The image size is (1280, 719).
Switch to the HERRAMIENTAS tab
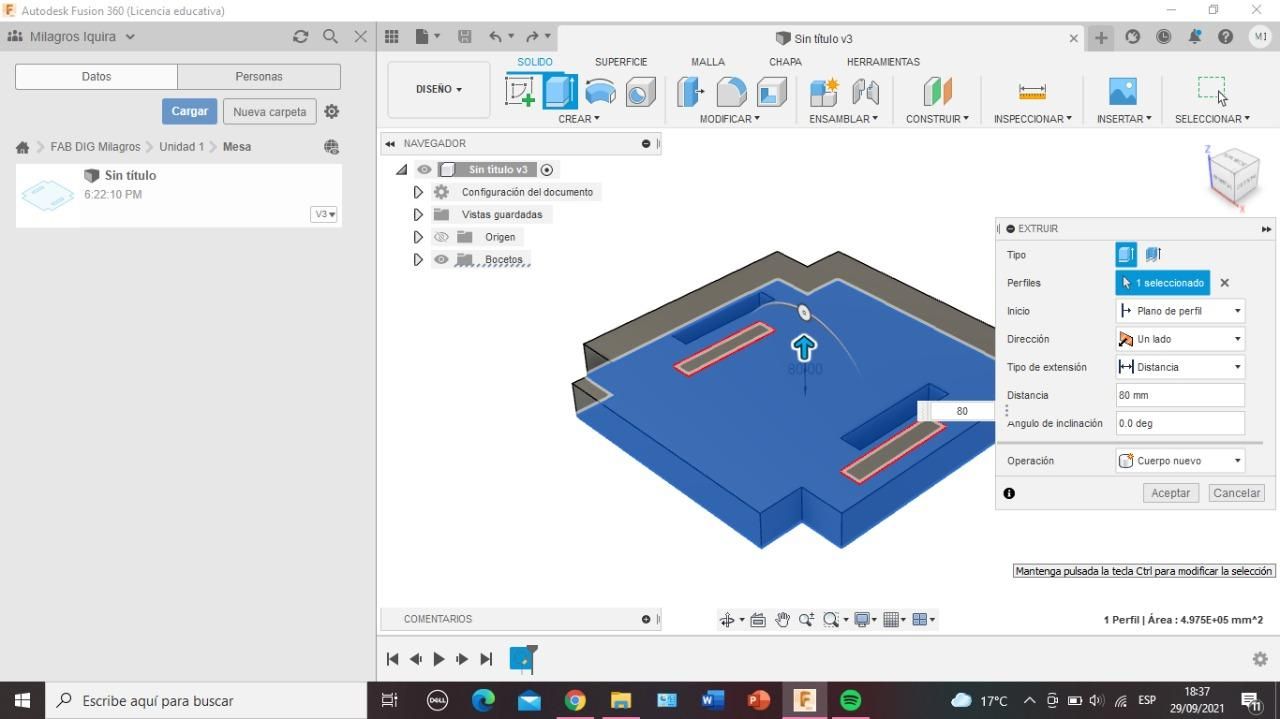click(883, 62)
